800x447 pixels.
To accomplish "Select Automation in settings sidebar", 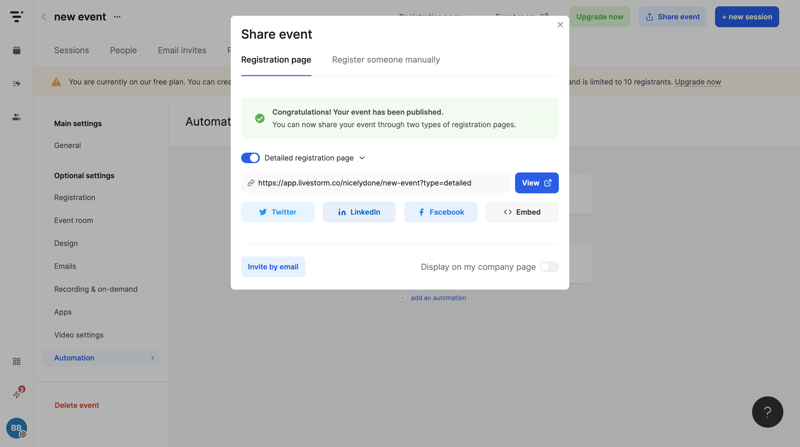I will pos(101,358).
